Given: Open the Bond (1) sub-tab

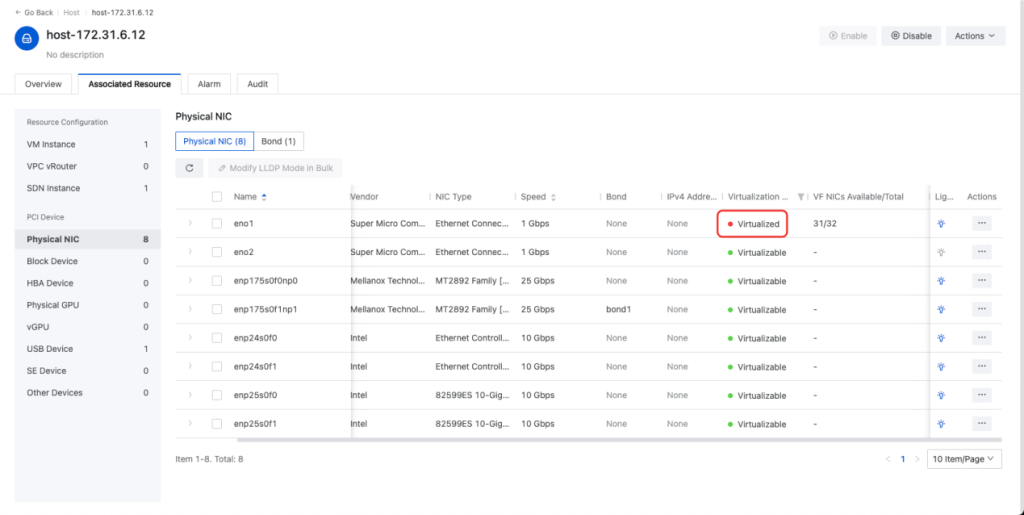Looking at the screenshot, I should [279, 142].
